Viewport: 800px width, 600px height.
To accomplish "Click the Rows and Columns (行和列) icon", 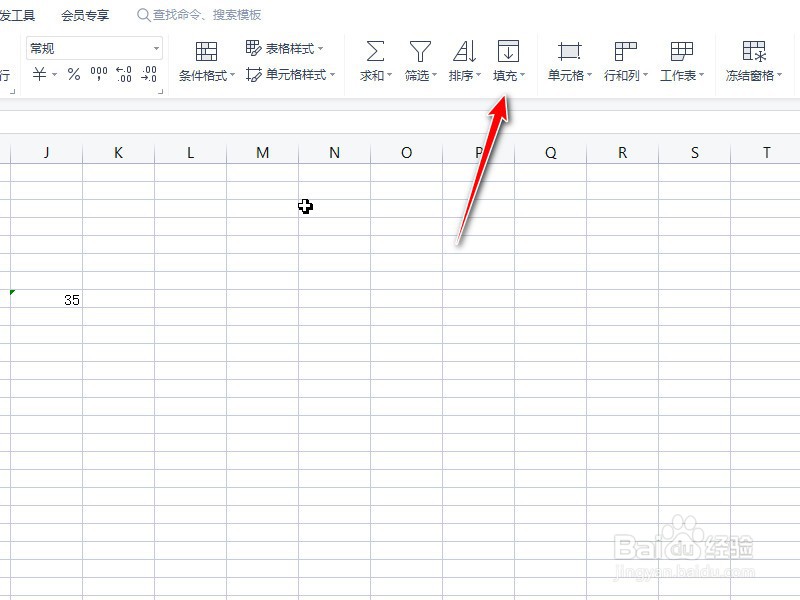I will pos(626,51).
